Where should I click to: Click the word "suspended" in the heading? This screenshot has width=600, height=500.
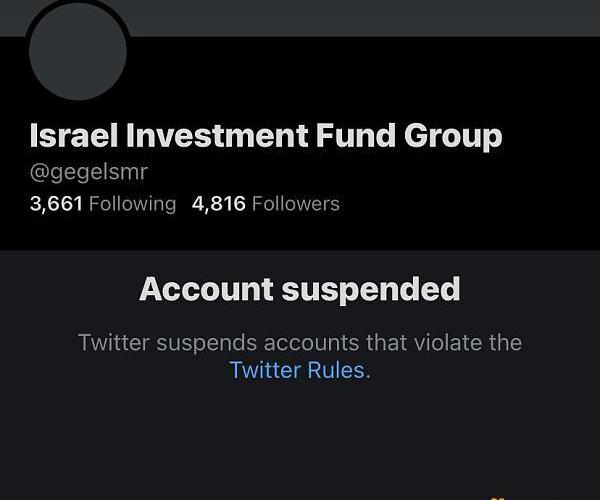(x=371, y=289)
